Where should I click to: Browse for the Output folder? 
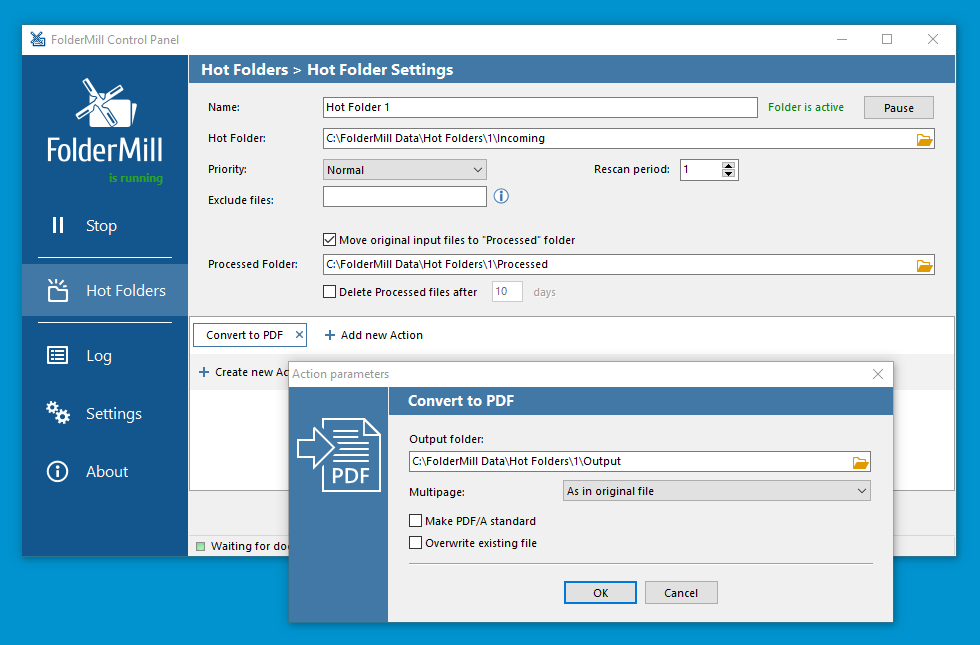pyautogui.click(x=860, y=461)
